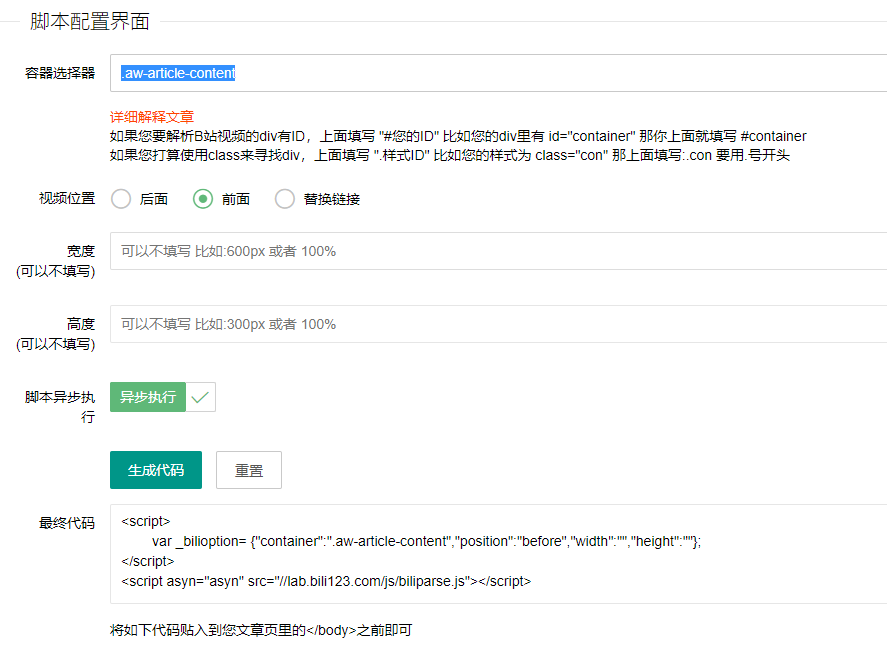Click the 容器选择器 input field
Viewport: 887px width, 671px height.
[x=498, y=73]
